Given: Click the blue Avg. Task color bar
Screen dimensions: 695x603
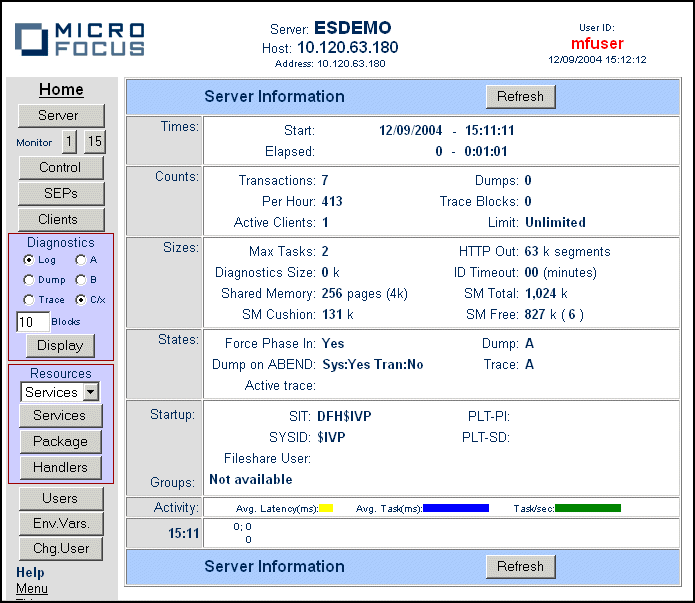Looking at the screenshot, I should tap(455, 508).
